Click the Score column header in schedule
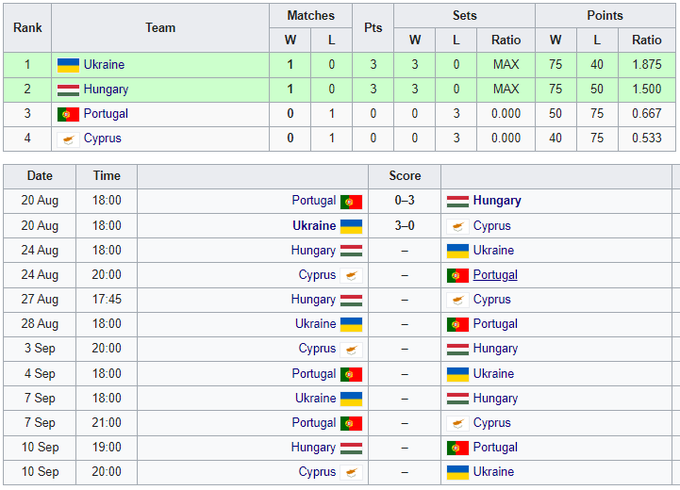The width and height of the screenshot is (680, 490). 405,176
